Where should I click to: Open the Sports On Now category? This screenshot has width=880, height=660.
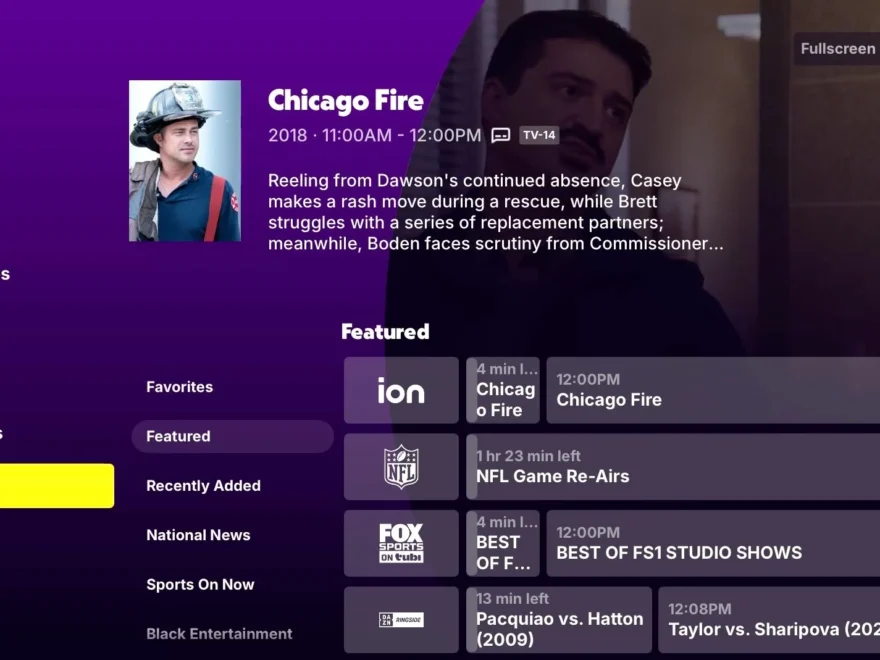[200, 584]
